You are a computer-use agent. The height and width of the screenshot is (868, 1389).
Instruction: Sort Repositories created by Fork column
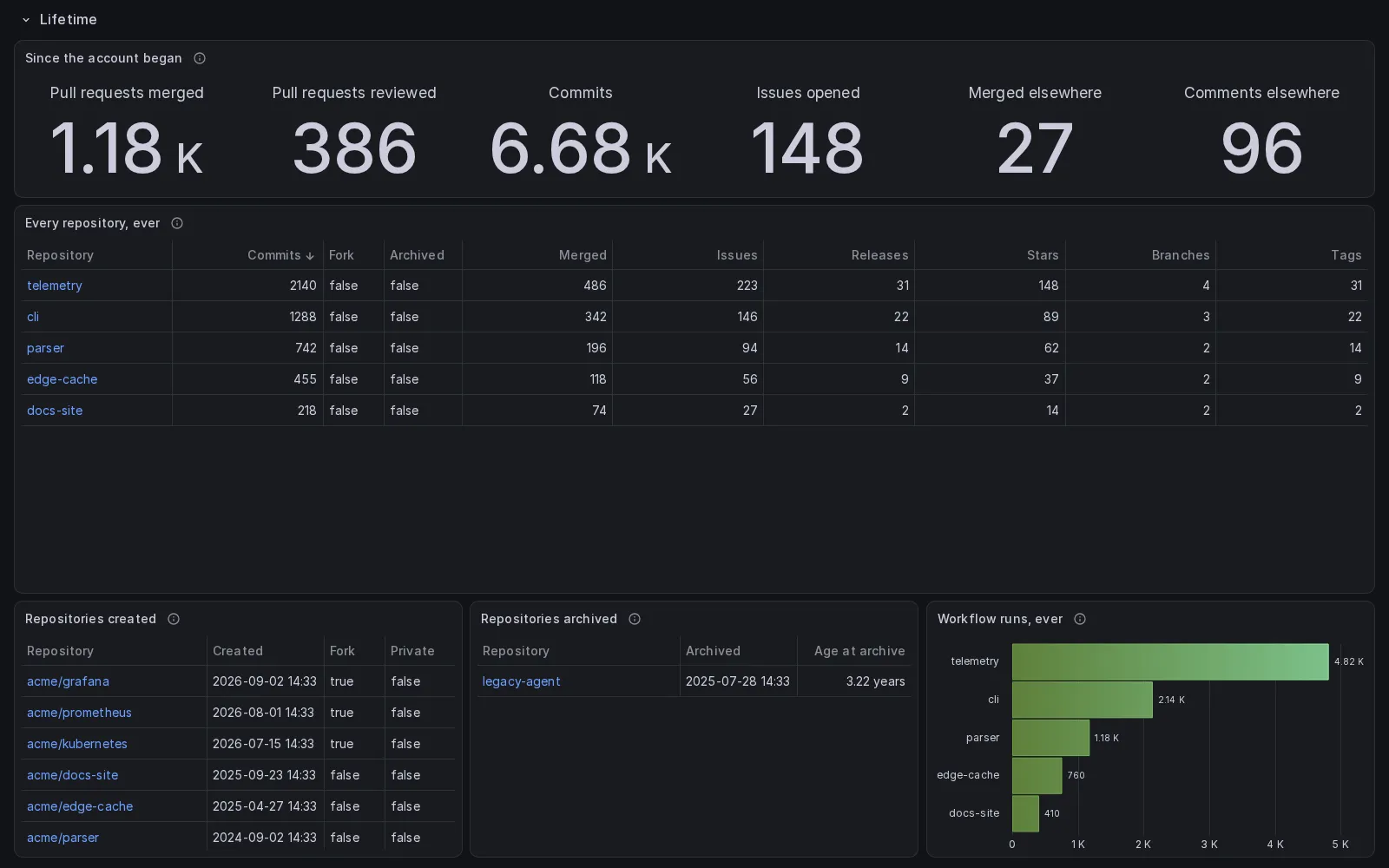[342, 651]
